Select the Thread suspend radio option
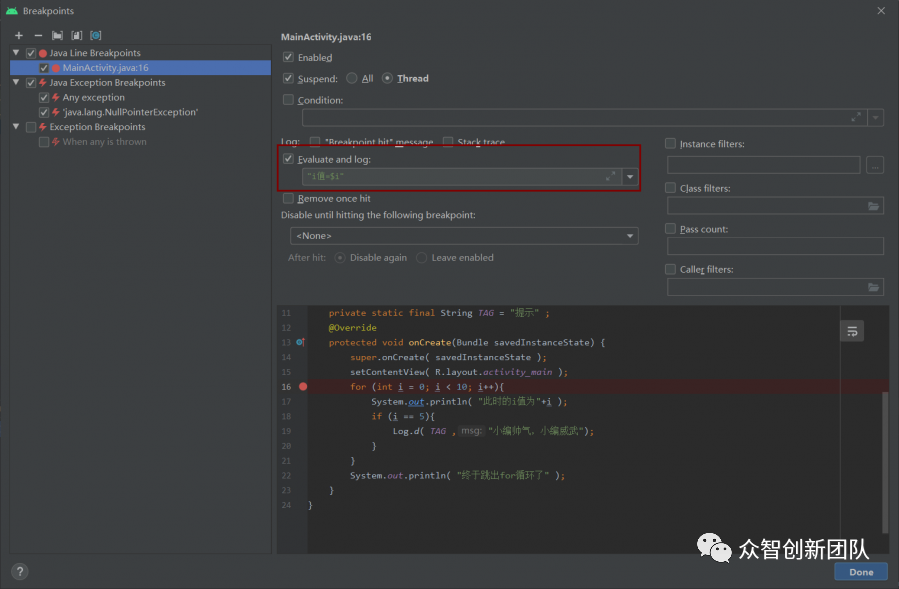The image size is (899, 589). [388, 79]
